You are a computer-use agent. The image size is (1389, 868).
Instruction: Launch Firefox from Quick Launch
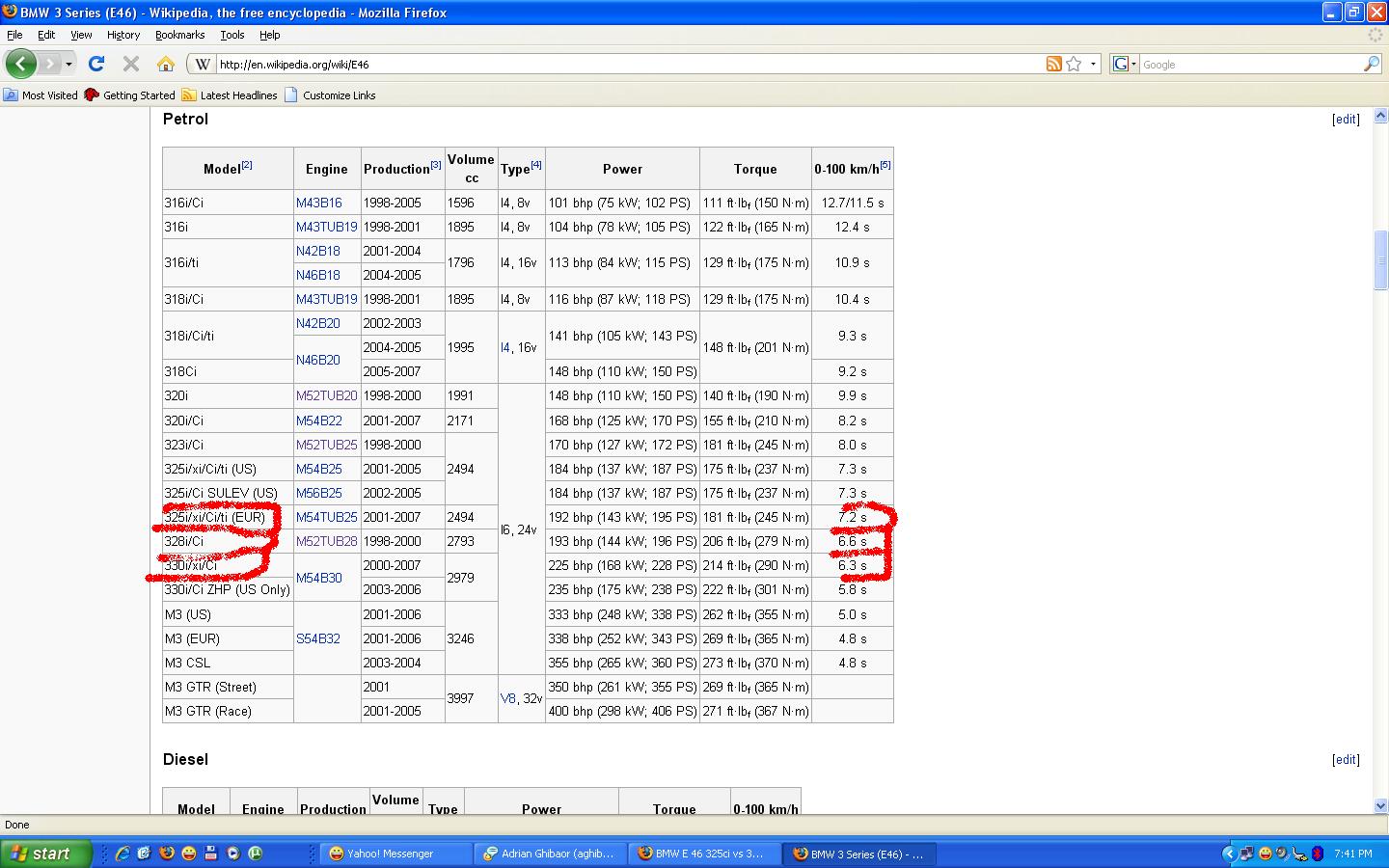pos(167,854)
